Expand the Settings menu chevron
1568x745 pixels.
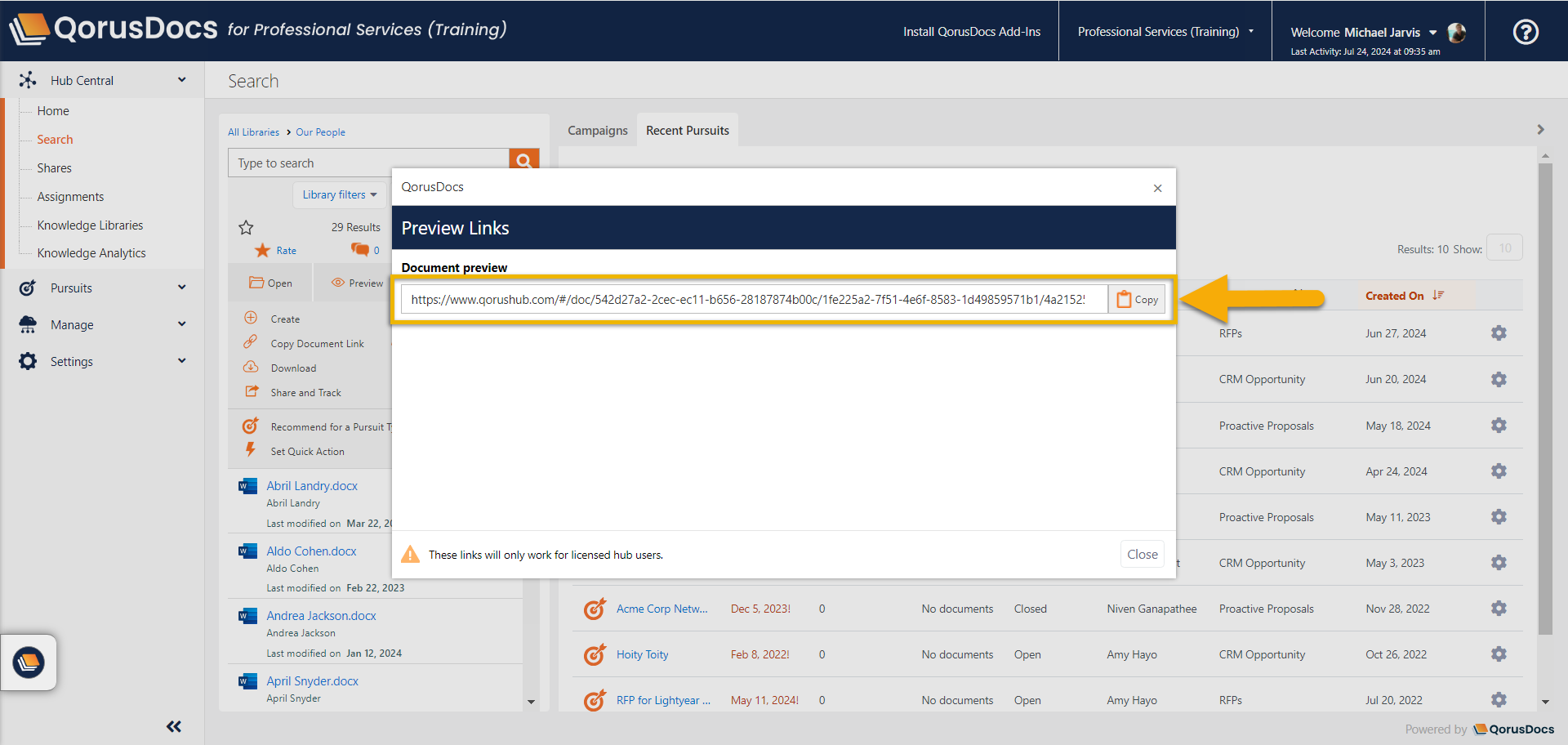[181, 361]
